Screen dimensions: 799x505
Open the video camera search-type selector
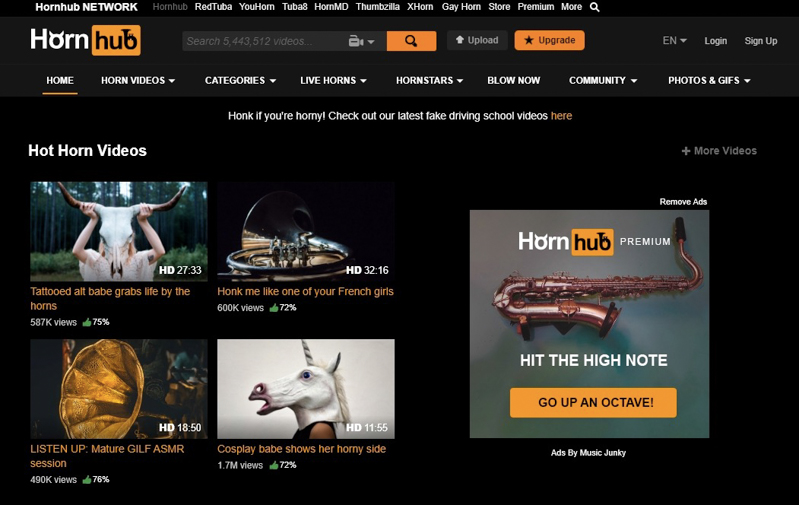coord(361,41)
